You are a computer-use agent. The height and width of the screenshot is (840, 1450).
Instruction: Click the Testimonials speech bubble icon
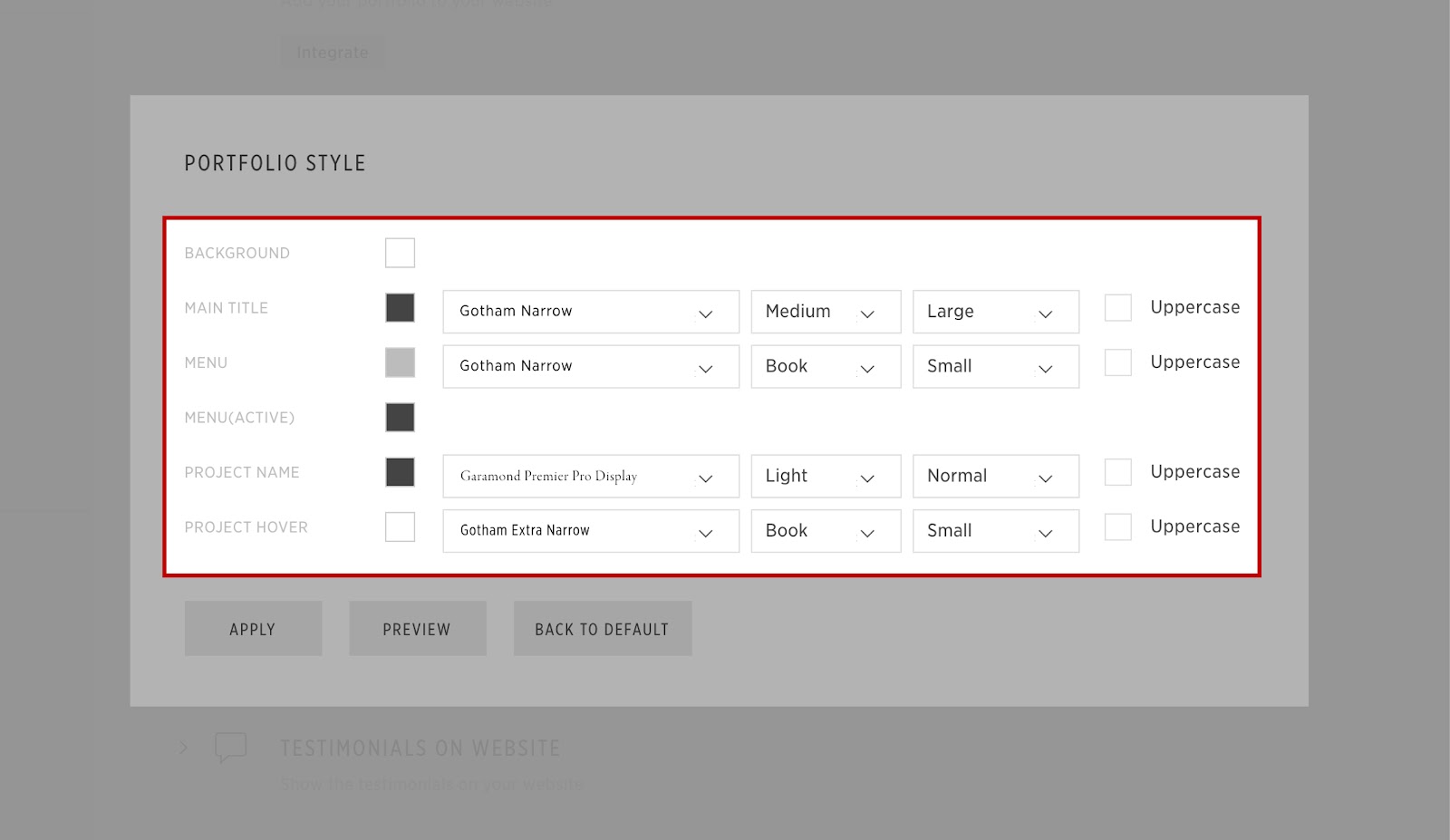click(x=230, y=748)
